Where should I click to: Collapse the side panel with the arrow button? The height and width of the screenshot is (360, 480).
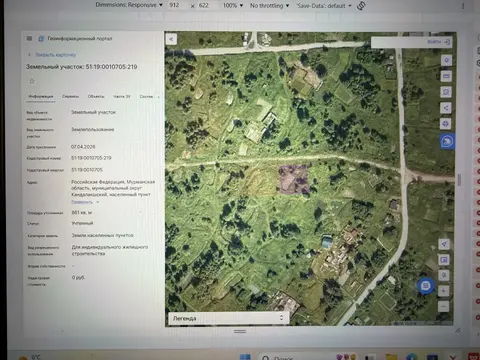click(171, 39)
